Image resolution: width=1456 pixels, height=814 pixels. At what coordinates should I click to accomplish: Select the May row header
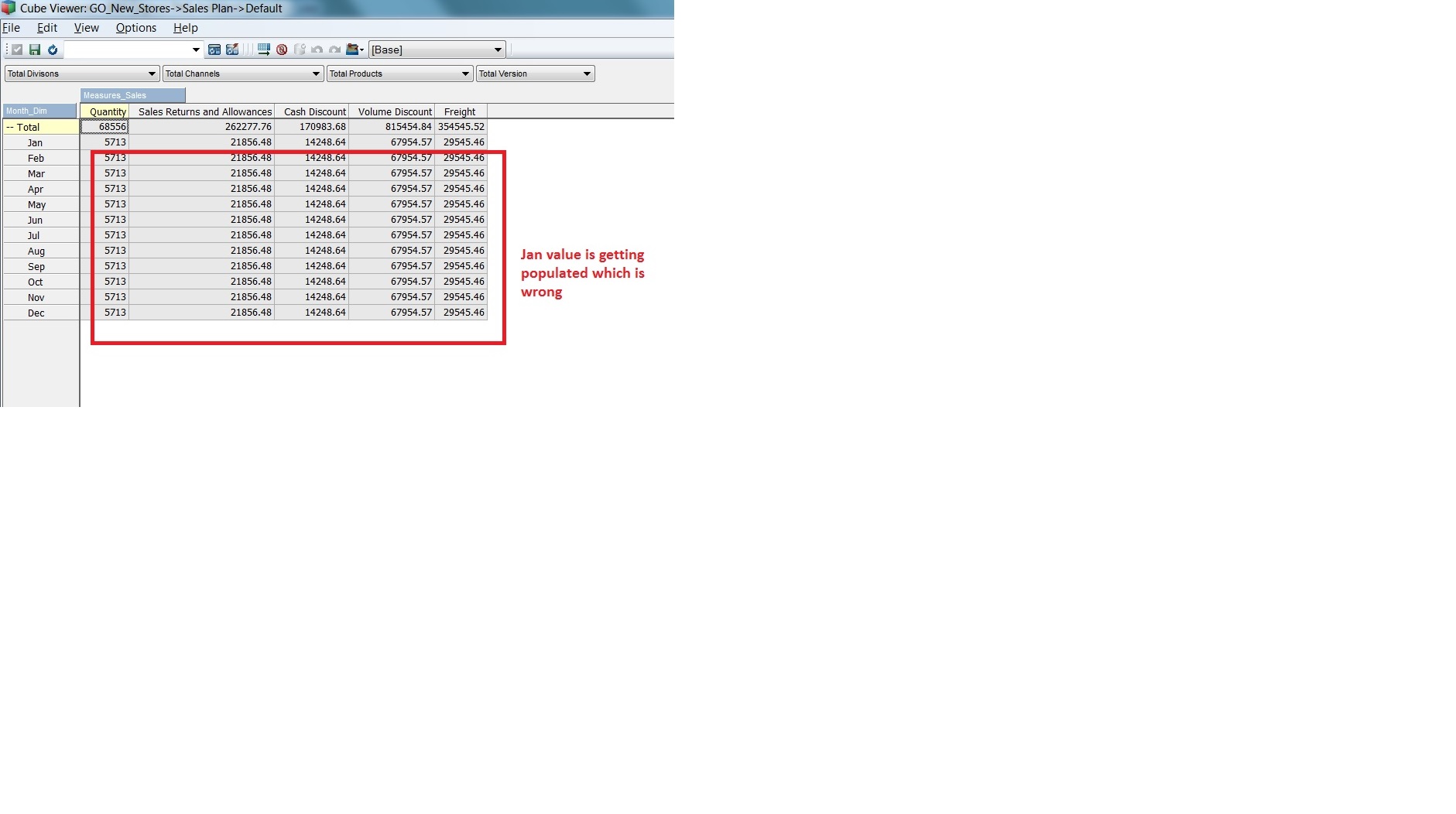(x=41, y=204)
